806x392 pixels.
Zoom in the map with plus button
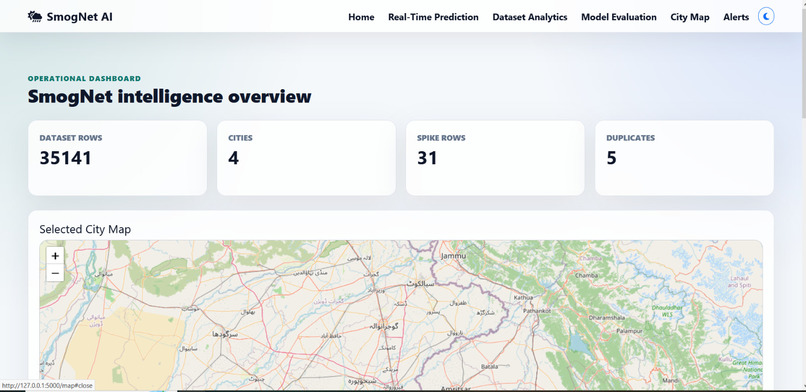[55, 255]
